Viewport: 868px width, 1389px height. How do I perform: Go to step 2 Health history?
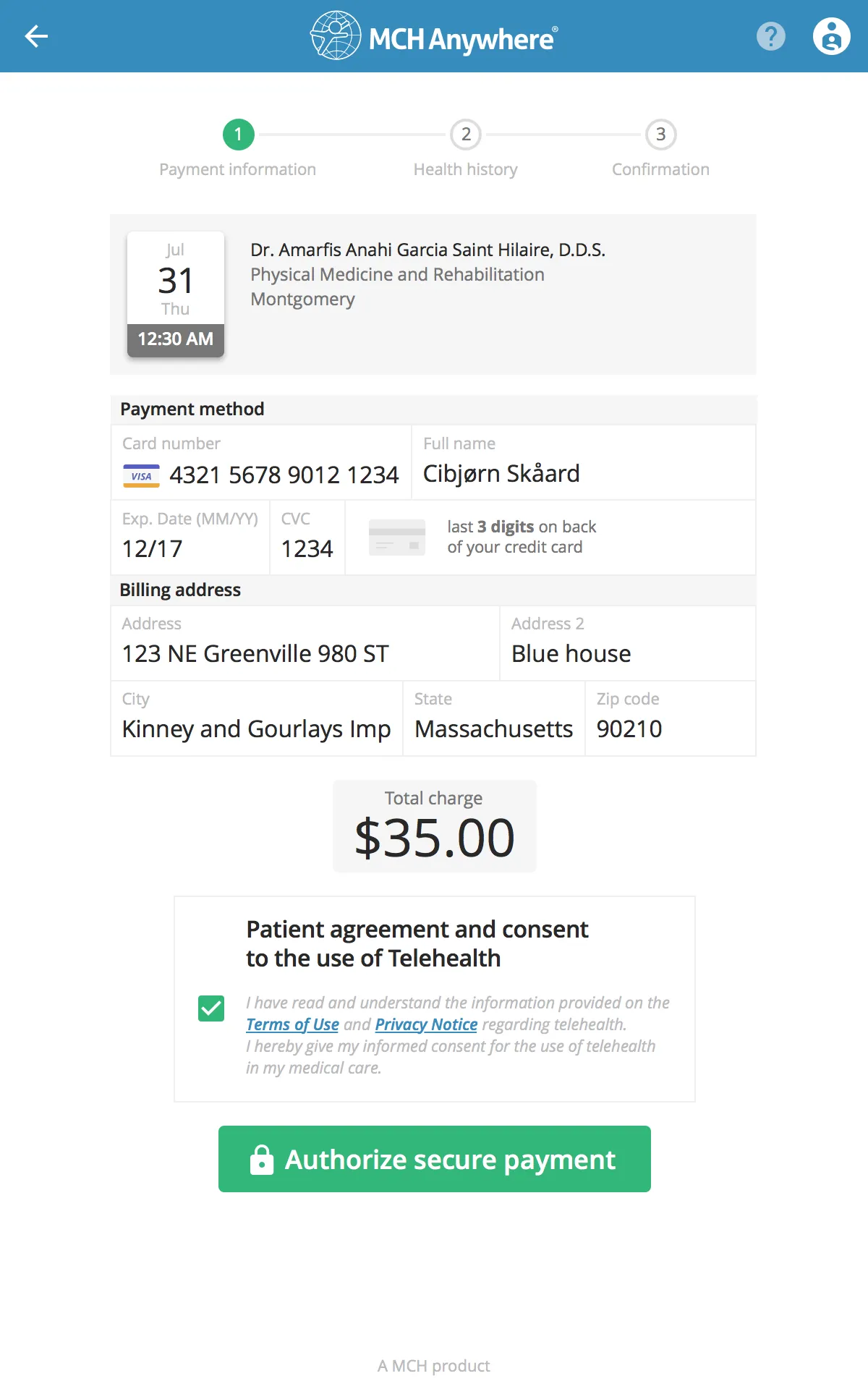466,135
